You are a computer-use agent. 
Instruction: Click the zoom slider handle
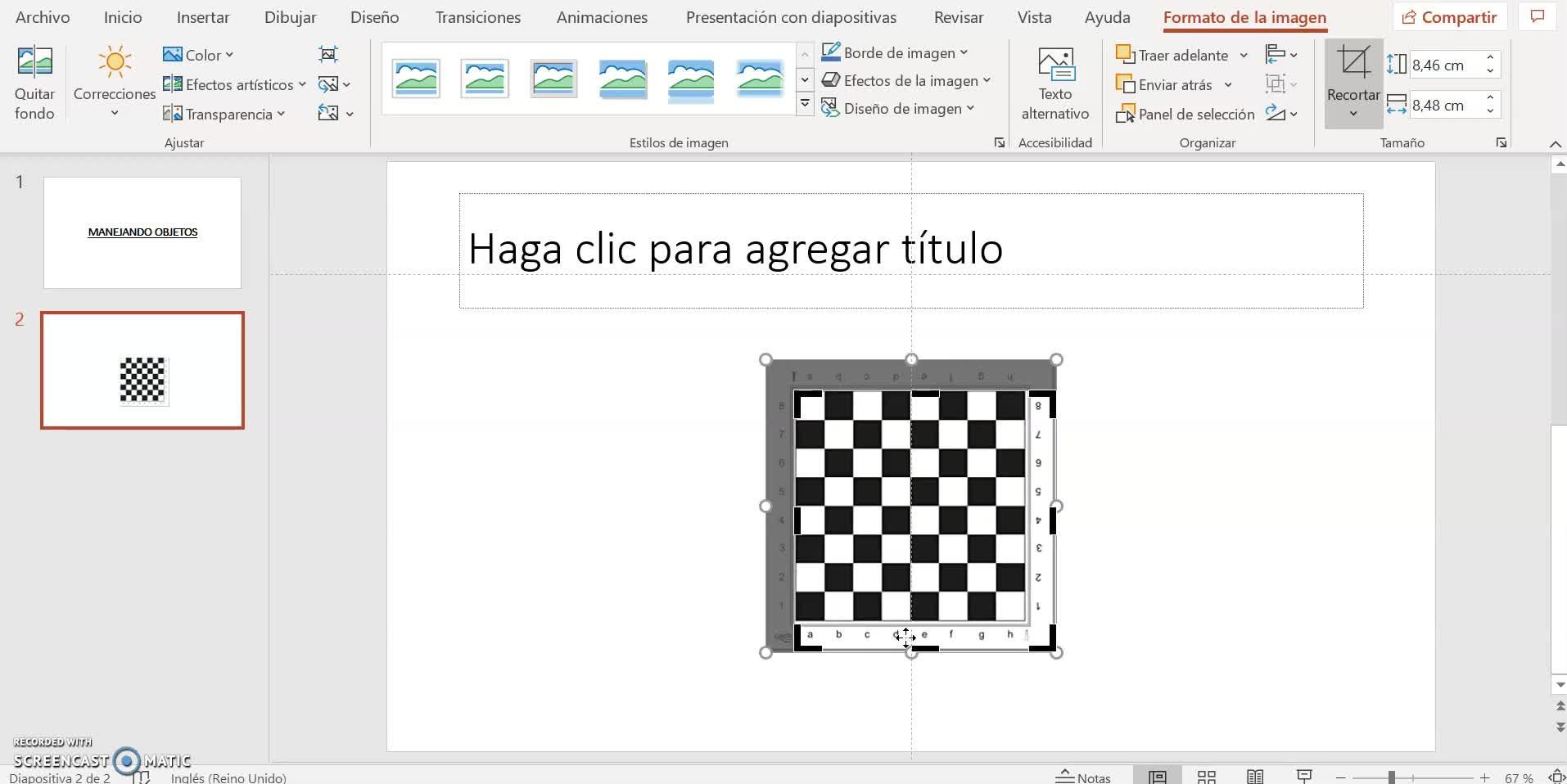pos(1391,777)
